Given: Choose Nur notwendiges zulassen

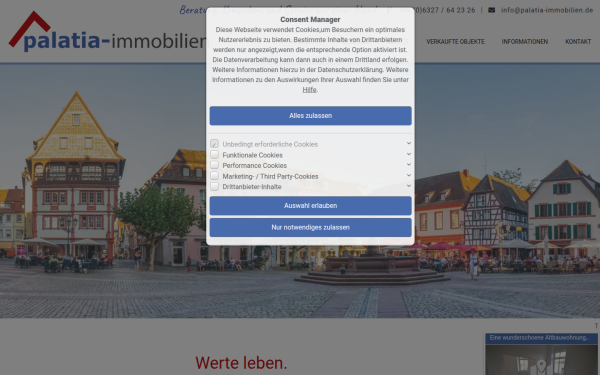Looking at the screenshot, I should pos(310,227).
